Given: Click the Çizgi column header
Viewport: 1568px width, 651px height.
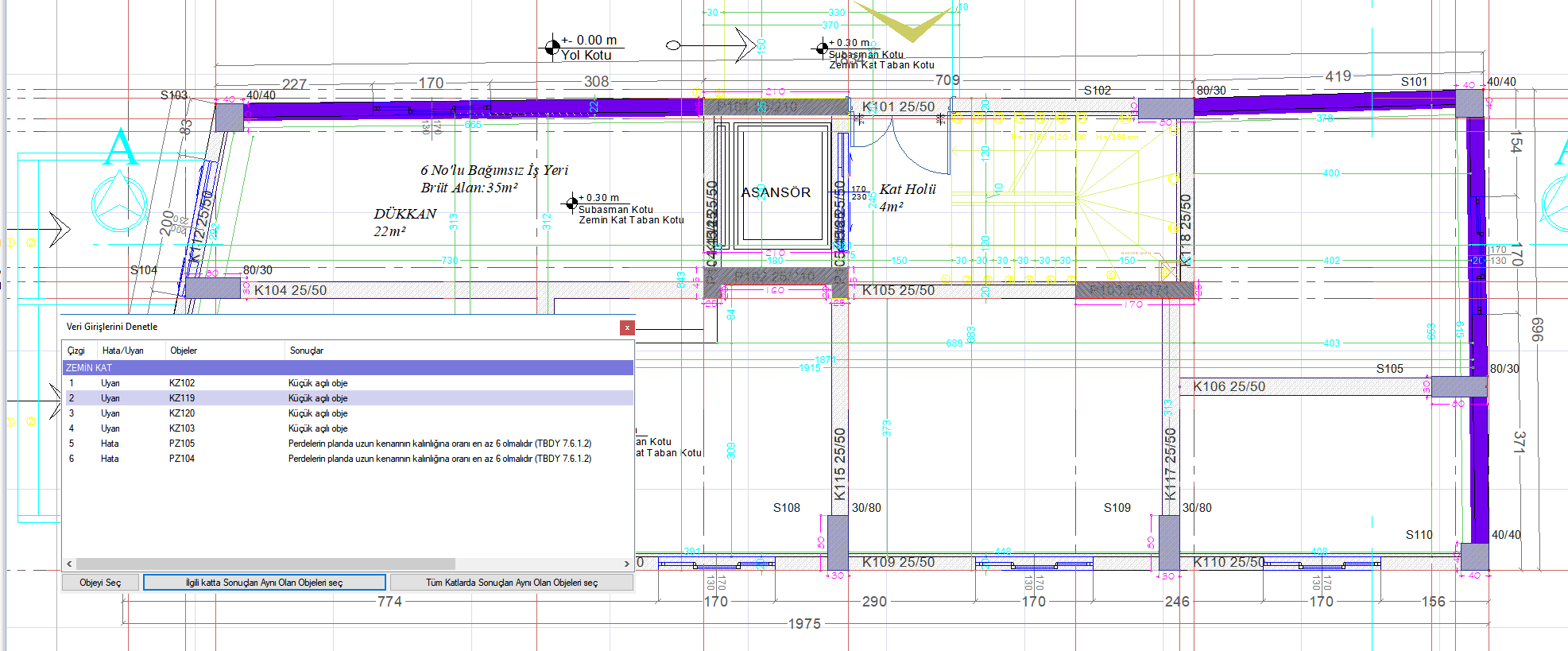Looking at the screenshot, I should 77,351.
